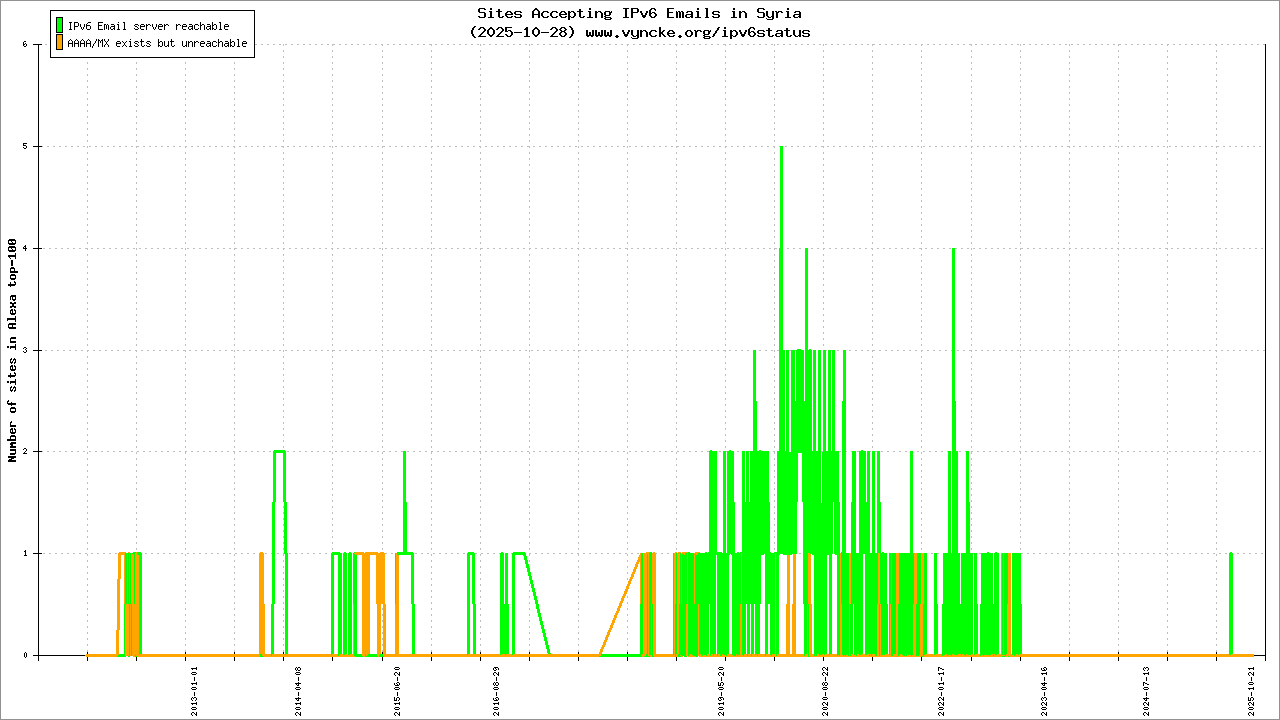Click the 2014-04-08 date on x-axis
Image resolution: width=1280 pixels, height=720 pixels.
click(297, 691)
